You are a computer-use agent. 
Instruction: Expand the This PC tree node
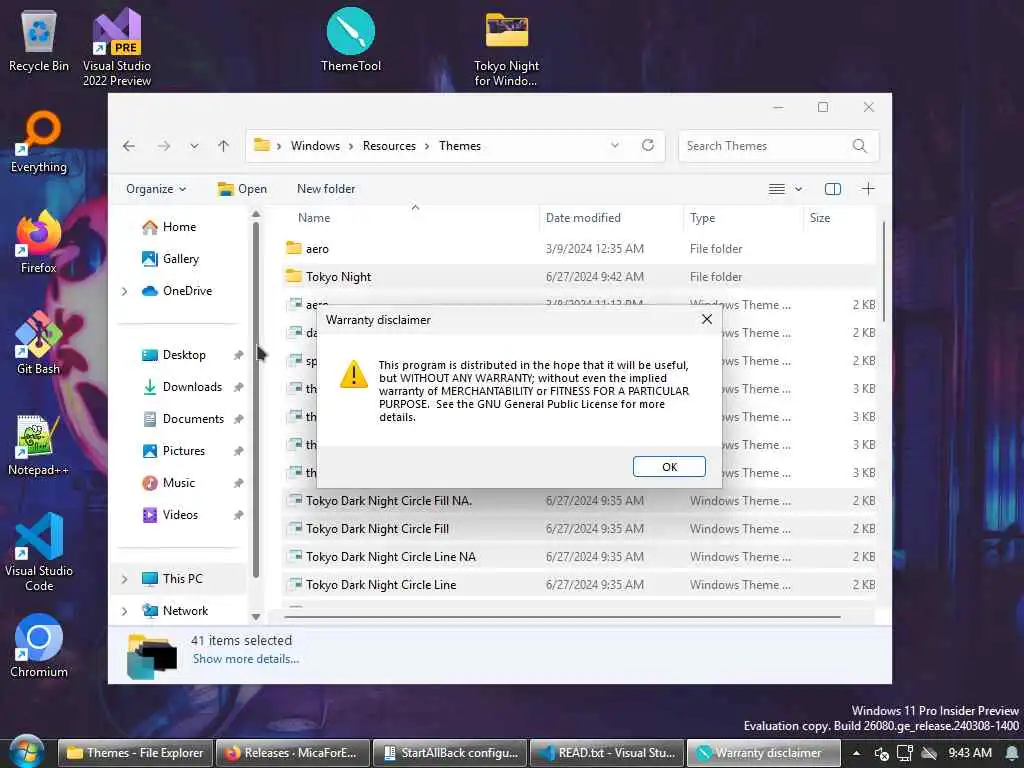(124, 579)
